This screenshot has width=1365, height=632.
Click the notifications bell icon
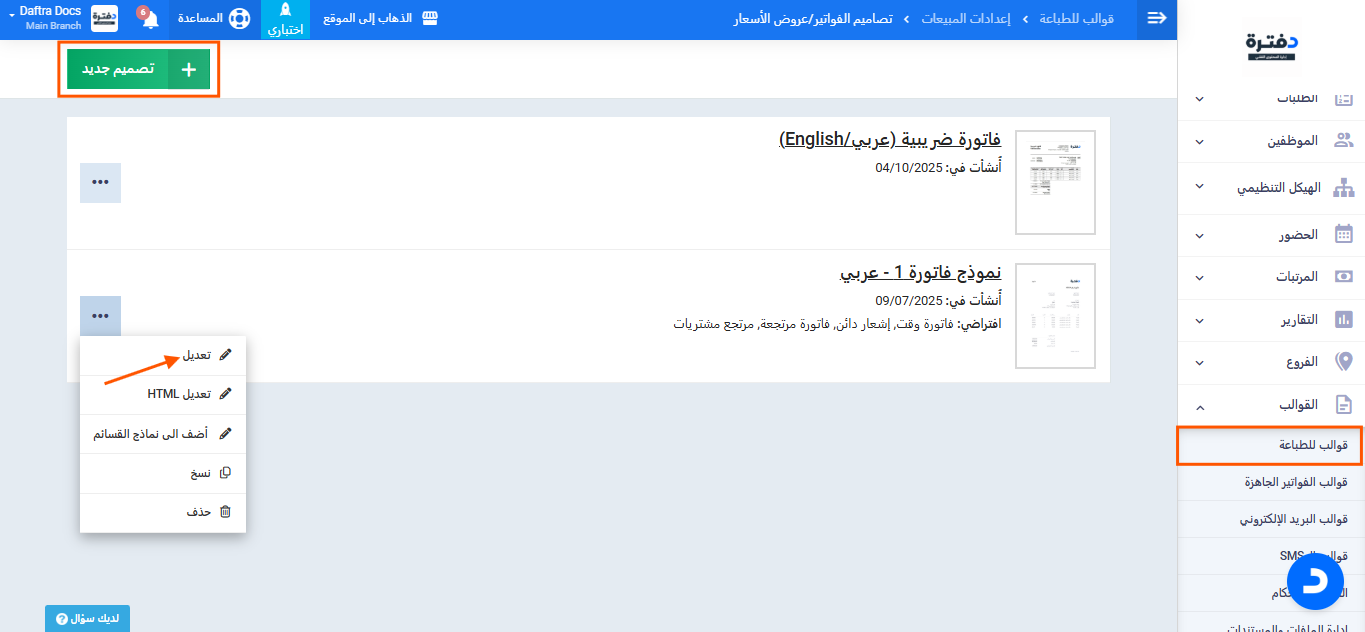pyautogui.click(x=150, y=20)
